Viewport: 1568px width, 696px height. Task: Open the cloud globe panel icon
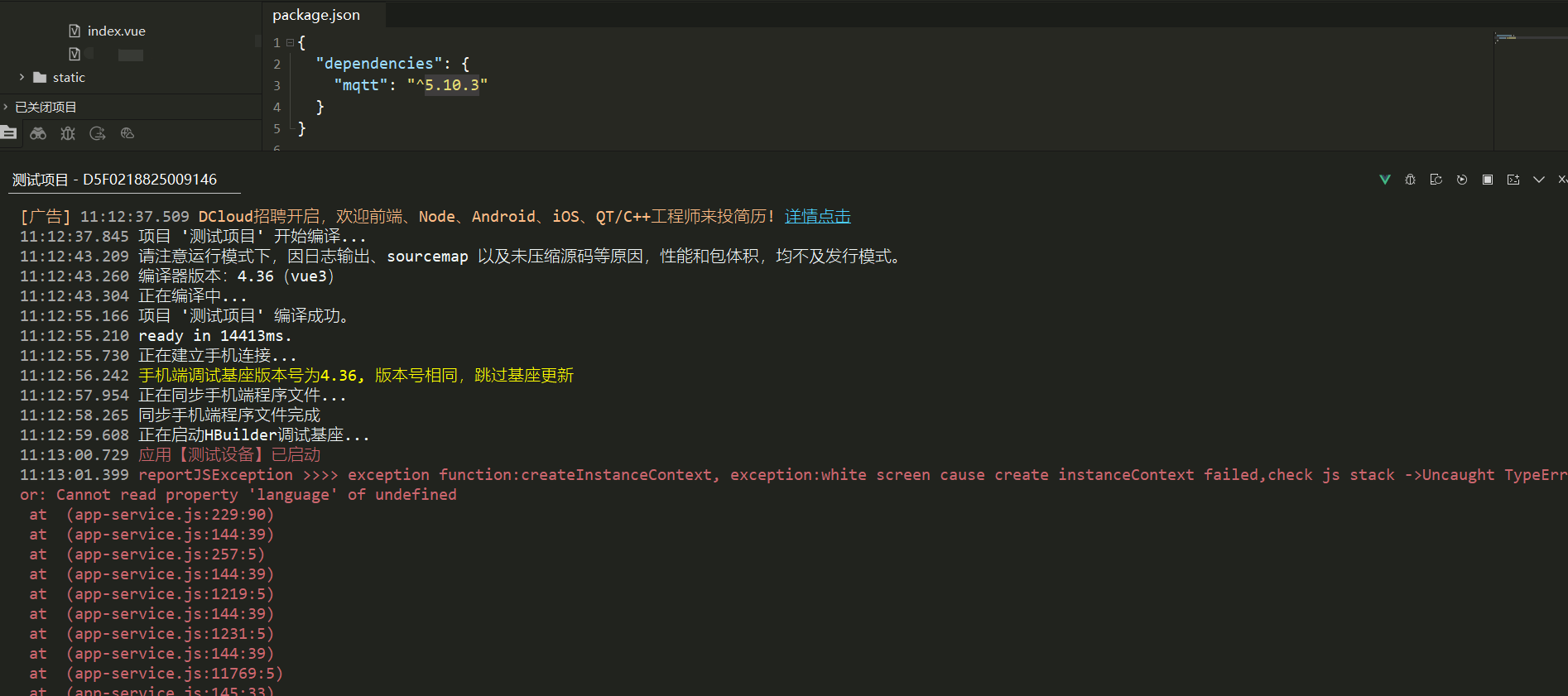pos(127,133)
